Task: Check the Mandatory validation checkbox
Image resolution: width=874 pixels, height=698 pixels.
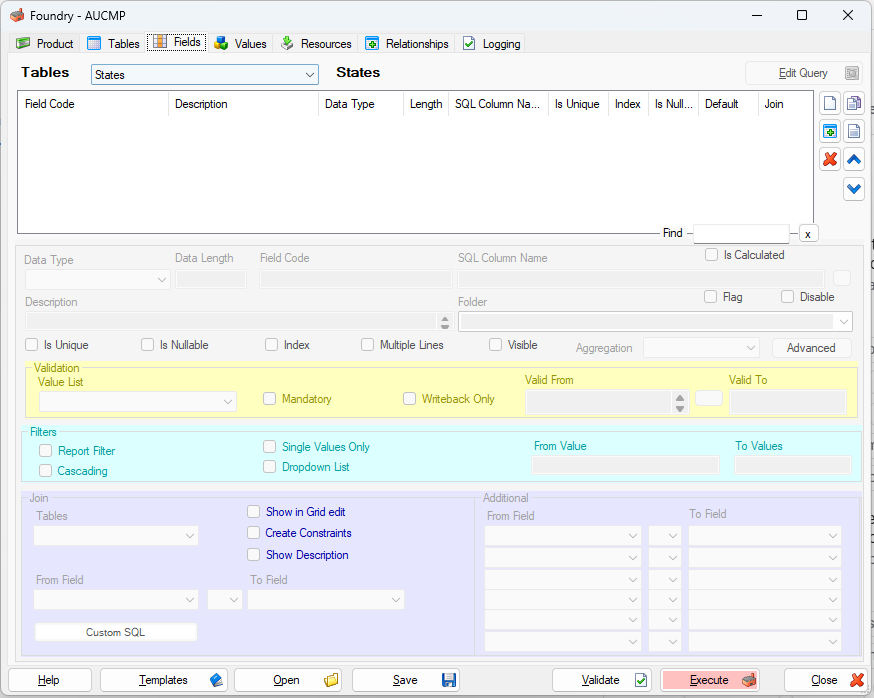Action: tap(269, 399)
